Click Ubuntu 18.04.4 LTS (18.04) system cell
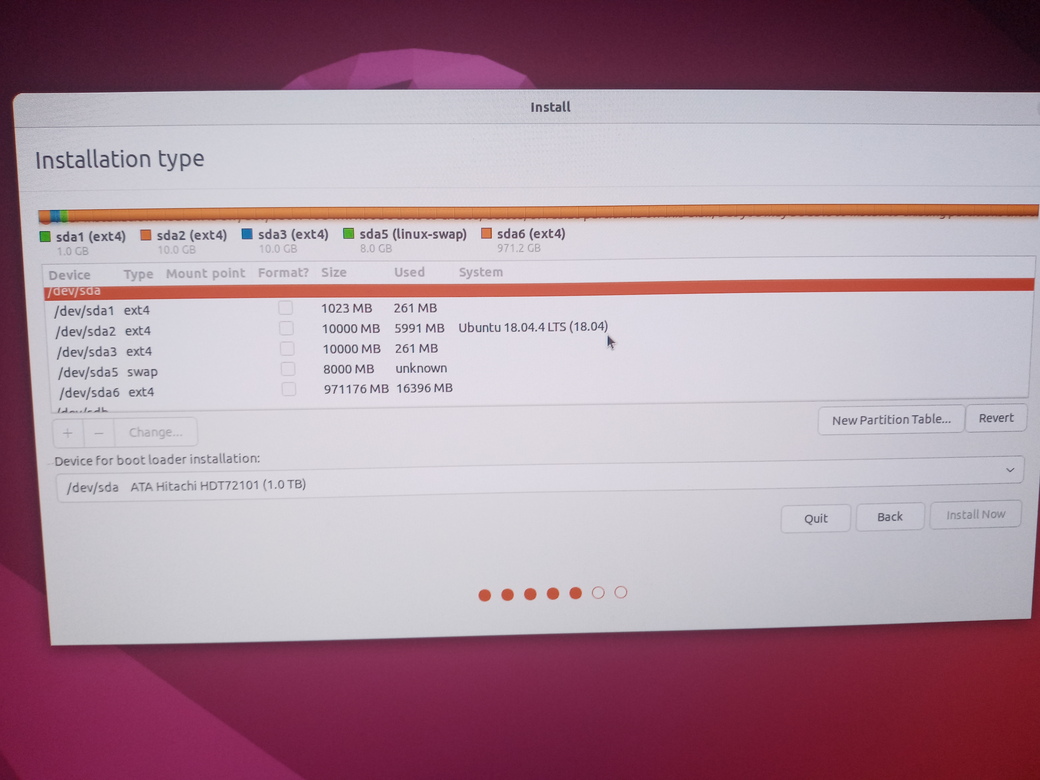The height and width of the screenshot is (780, 1040). click(533, 327)
